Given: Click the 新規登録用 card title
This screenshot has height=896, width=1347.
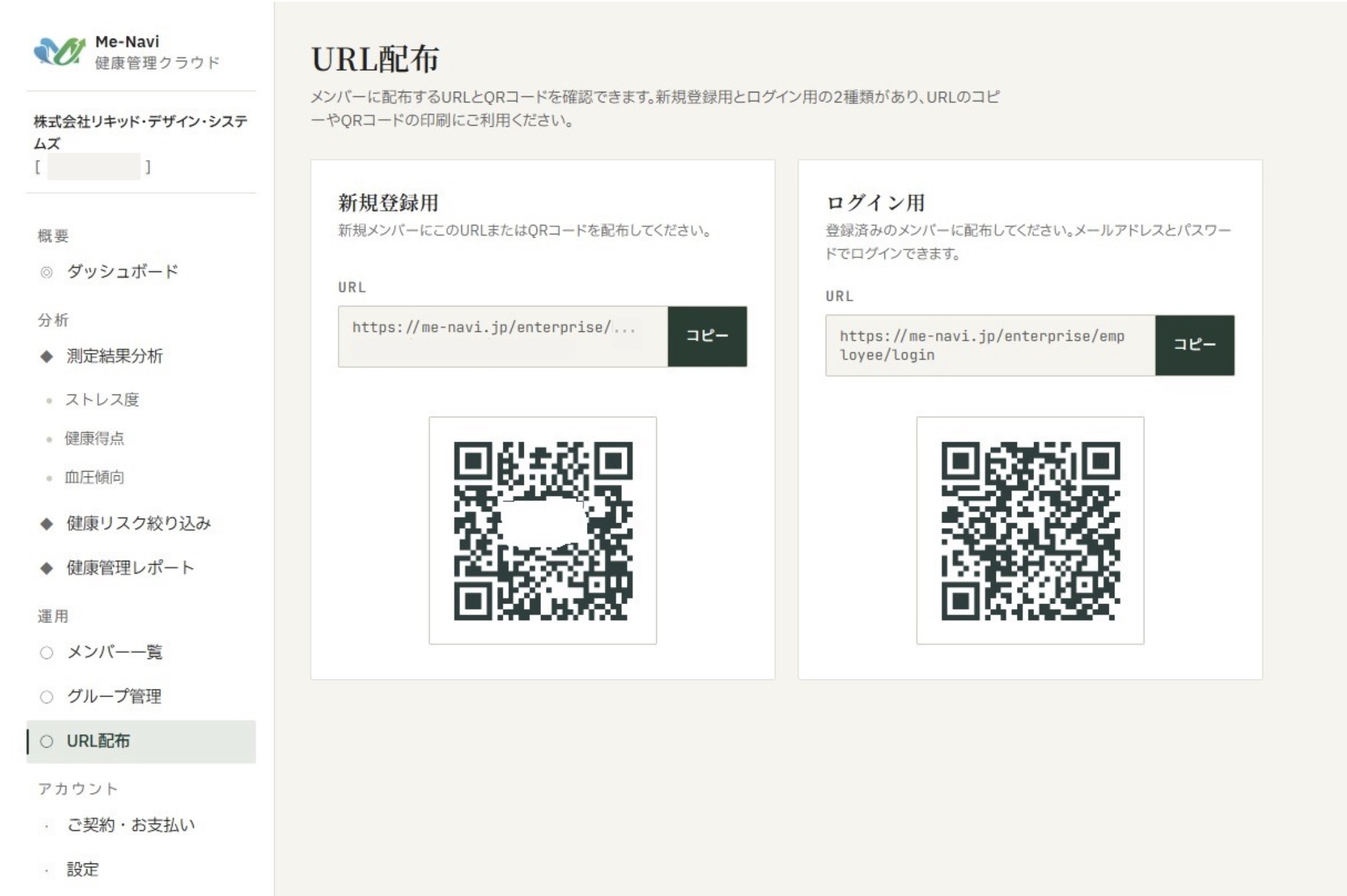Looking at the screenshot, I should click(x=388, y=203).
